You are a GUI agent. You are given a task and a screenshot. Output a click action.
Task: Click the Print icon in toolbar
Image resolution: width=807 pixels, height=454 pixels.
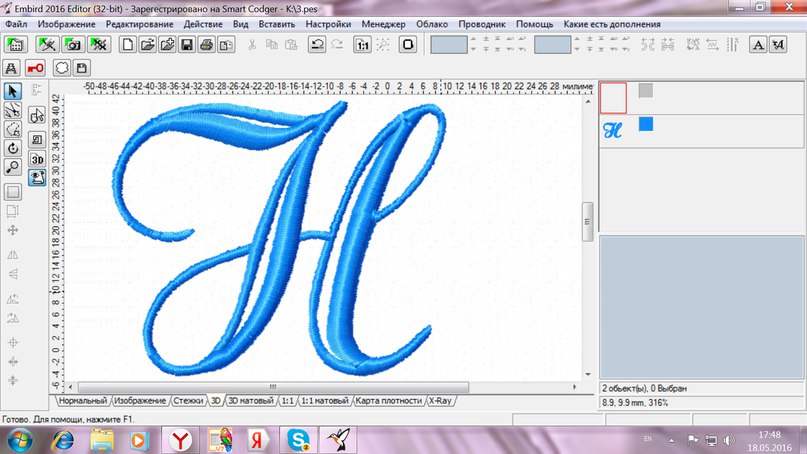206,44
